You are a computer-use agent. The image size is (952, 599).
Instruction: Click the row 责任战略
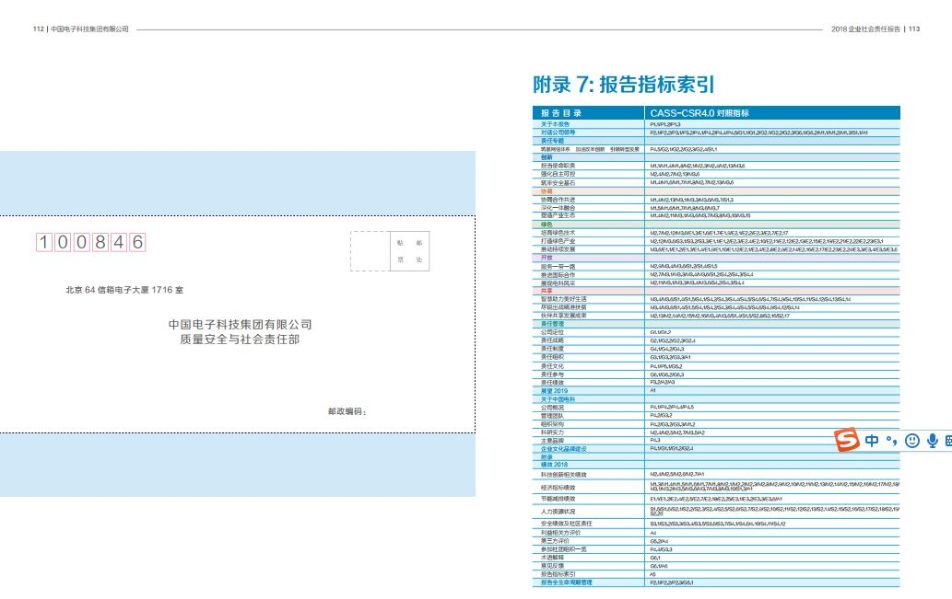716,341
